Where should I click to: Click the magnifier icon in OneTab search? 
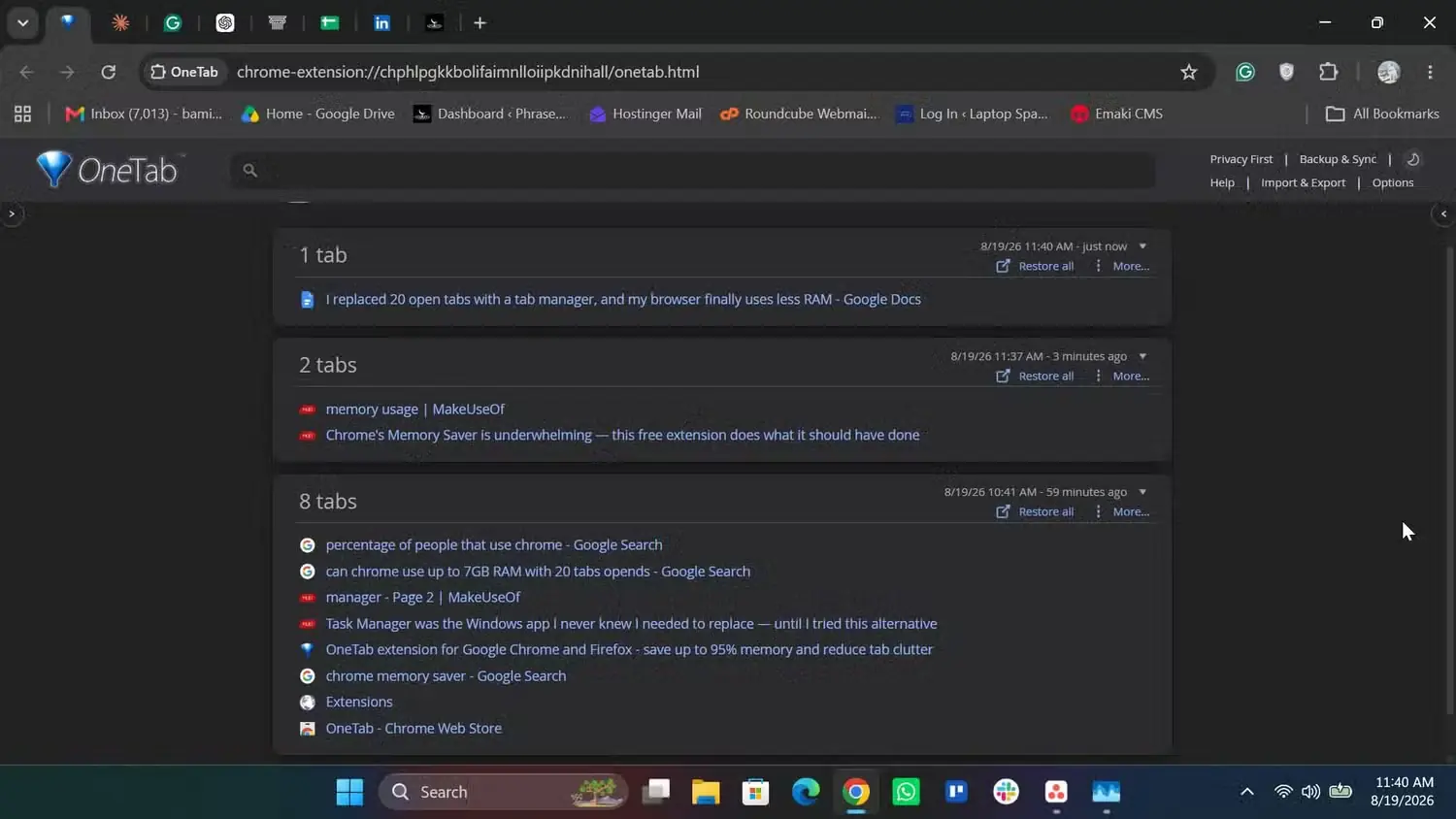click(249, 171)
